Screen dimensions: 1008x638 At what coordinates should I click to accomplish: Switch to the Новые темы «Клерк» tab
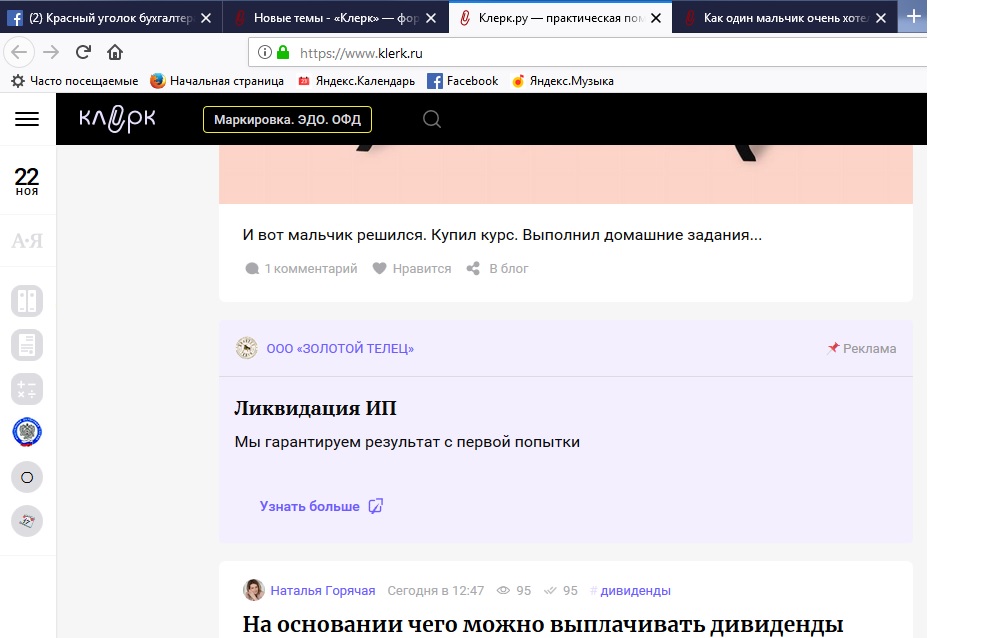pos(335,17)
